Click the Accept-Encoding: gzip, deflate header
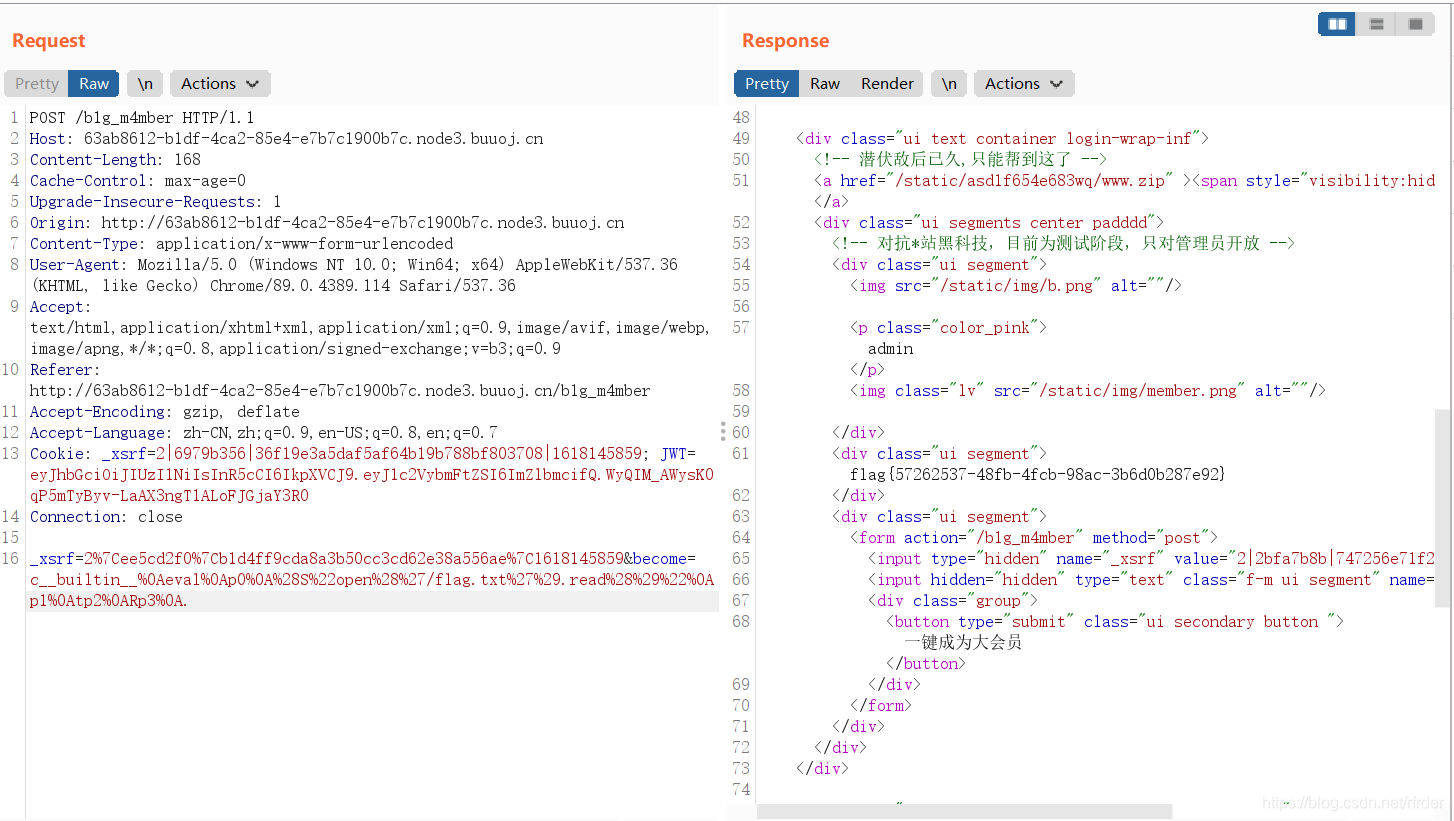The image size is (1454, 821). [165, 412]
